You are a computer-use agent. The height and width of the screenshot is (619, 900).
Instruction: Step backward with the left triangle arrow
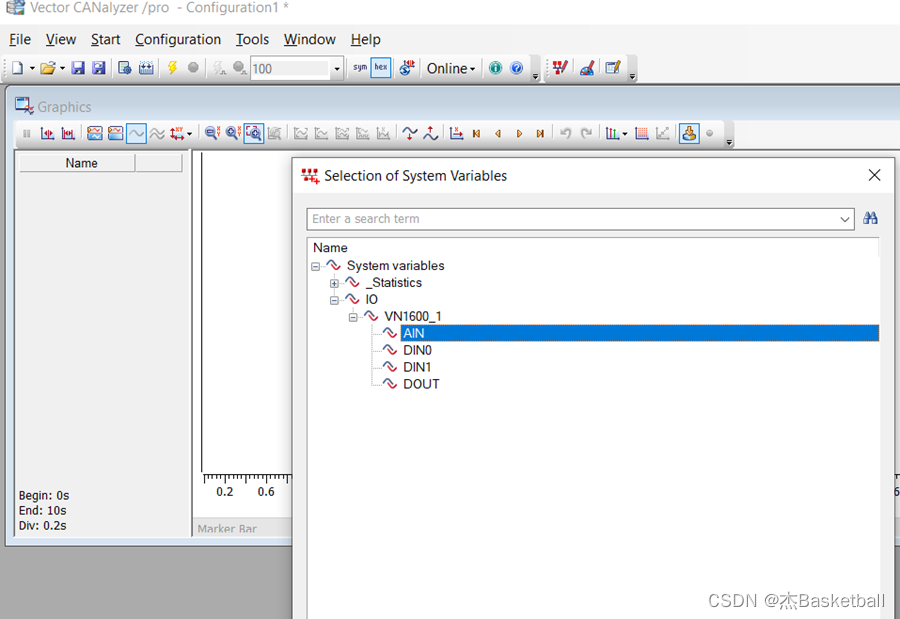point(498,133)
